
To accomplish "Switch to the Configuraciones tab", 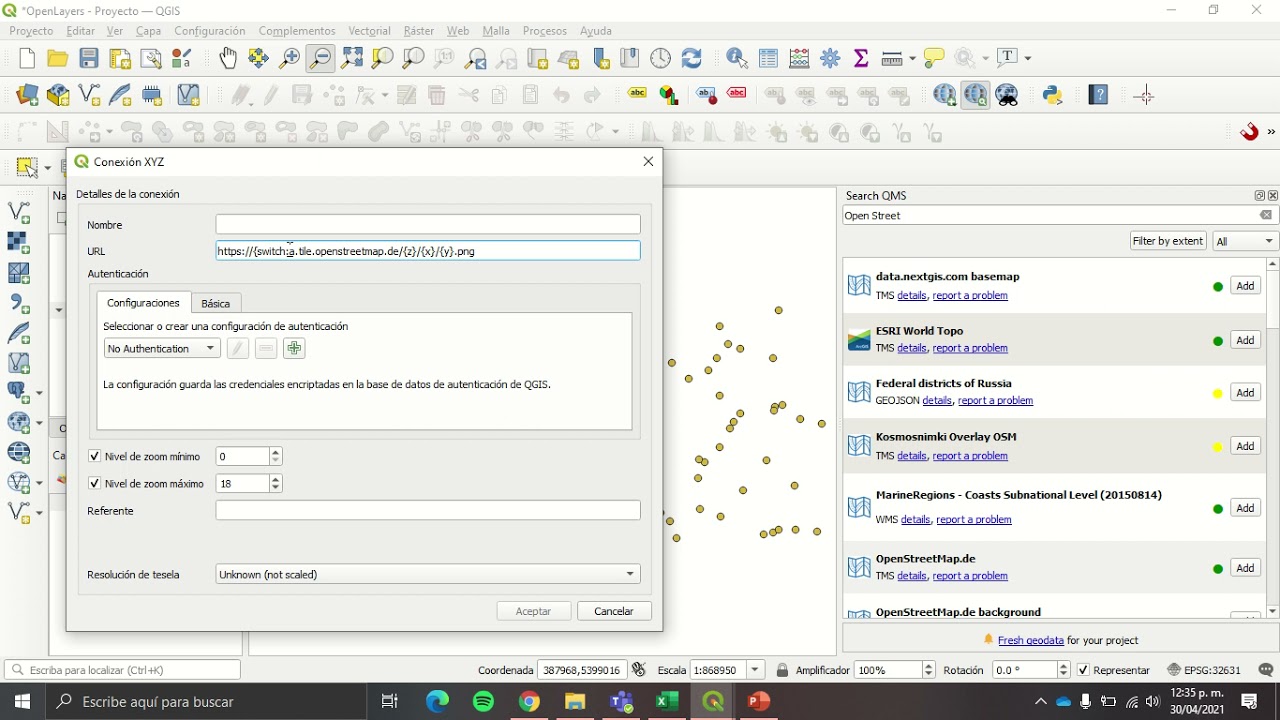I will [143, 302].
